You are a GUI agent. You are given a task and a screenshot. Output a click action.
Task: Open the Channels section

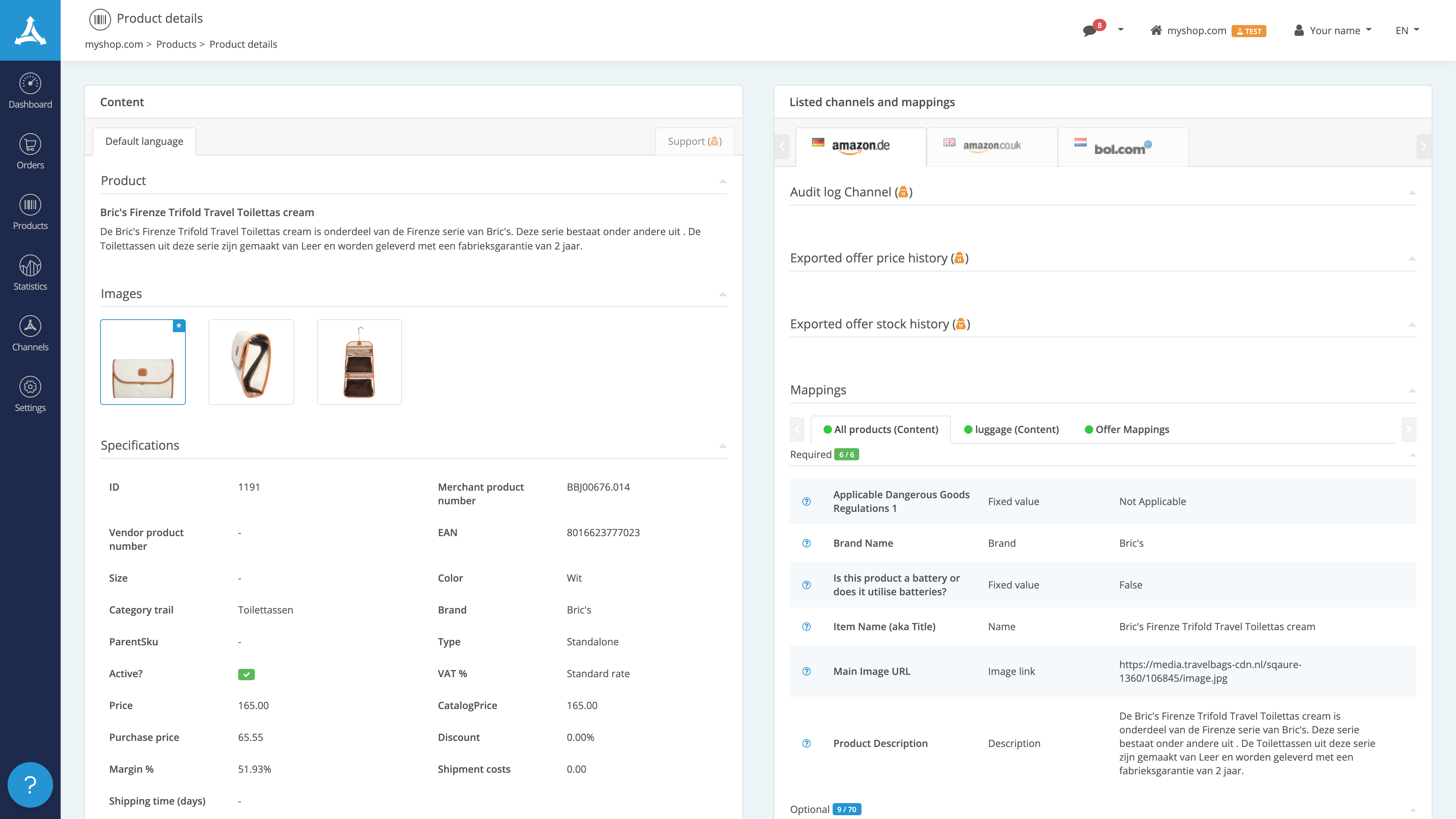click(30, 333)
